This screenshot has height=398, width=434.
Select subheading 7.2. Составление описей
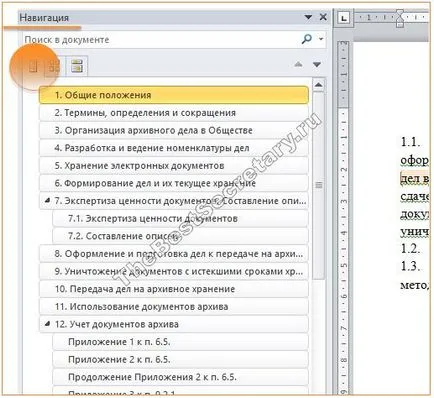pyautogui.click(x=180, y=236)
